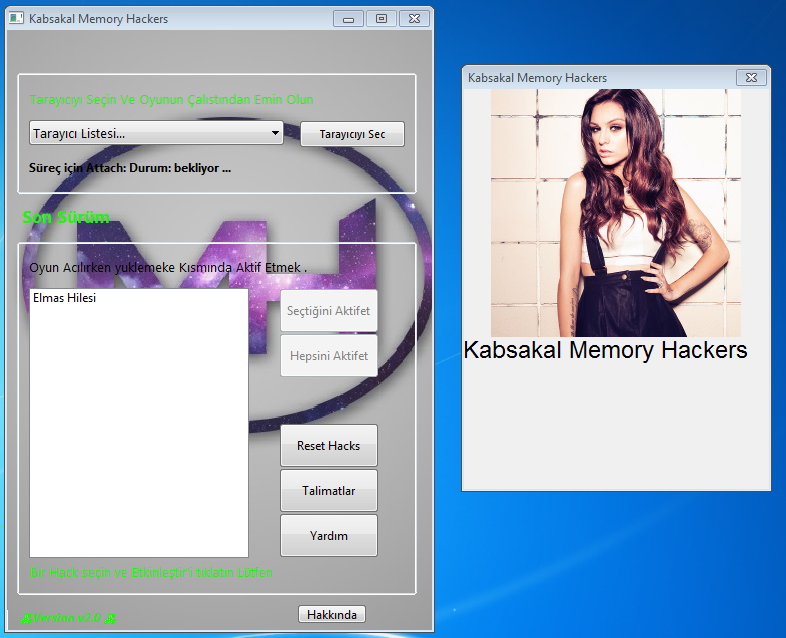Click the Oyun Acılırken yuklemeke instruction text
This screenshot has height=638, width=786.
pos(168,268)
